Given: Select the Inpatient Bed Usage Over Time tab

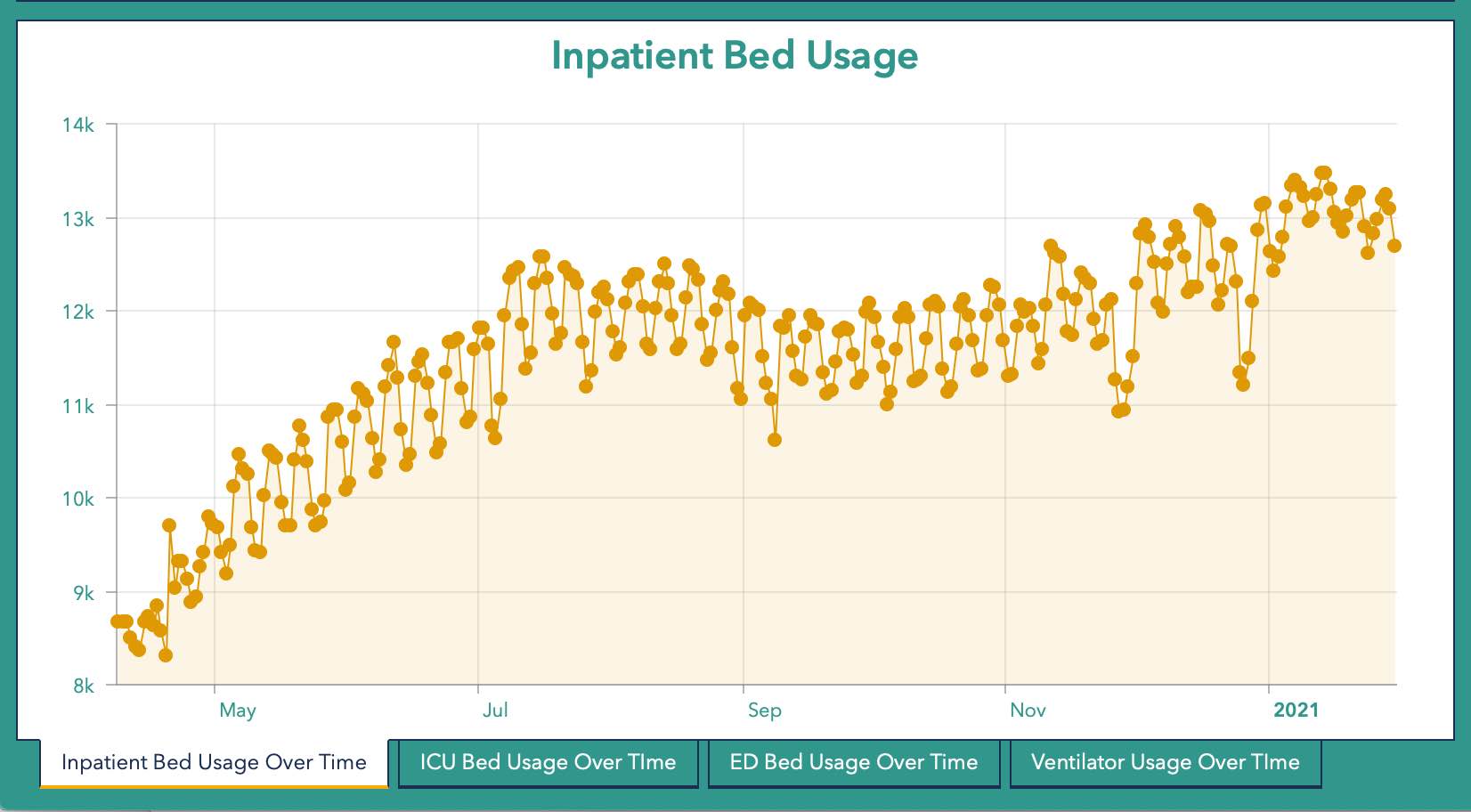Looking at the screenshot, I should pyautogui.click(x=214, y=762).
